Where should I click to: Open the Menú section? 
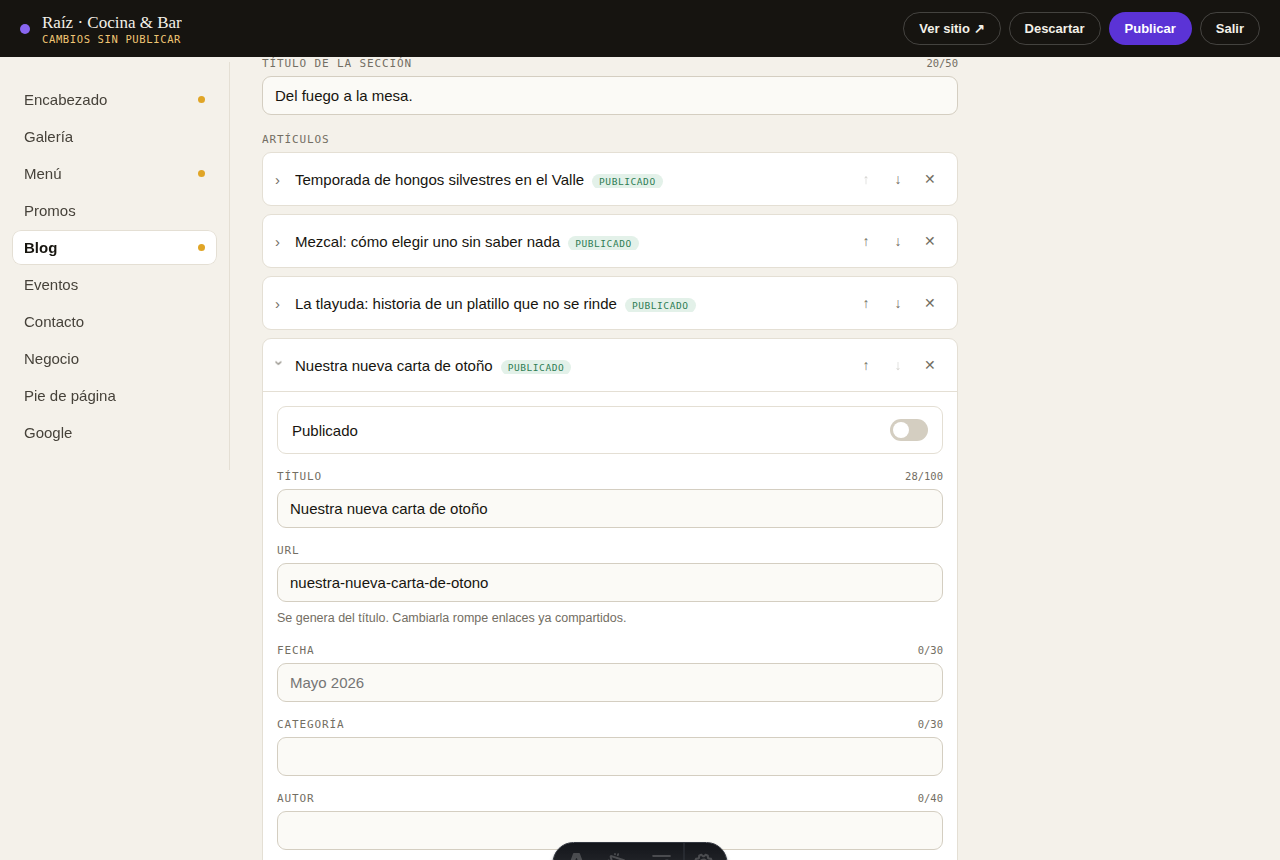click(114, 174)
